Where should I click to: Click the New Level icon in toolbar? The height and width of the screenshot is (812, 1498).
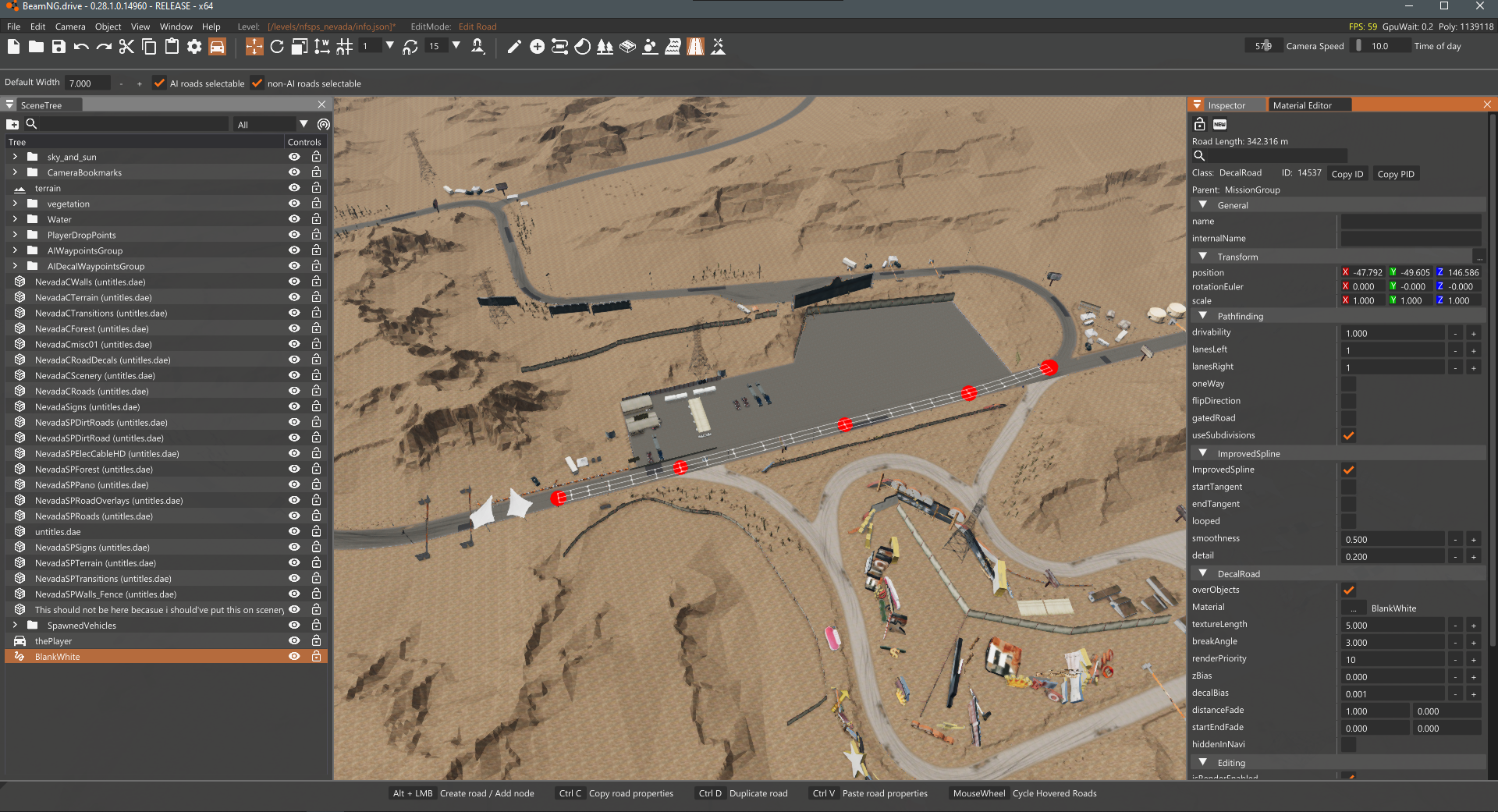[x=13, y=47]
